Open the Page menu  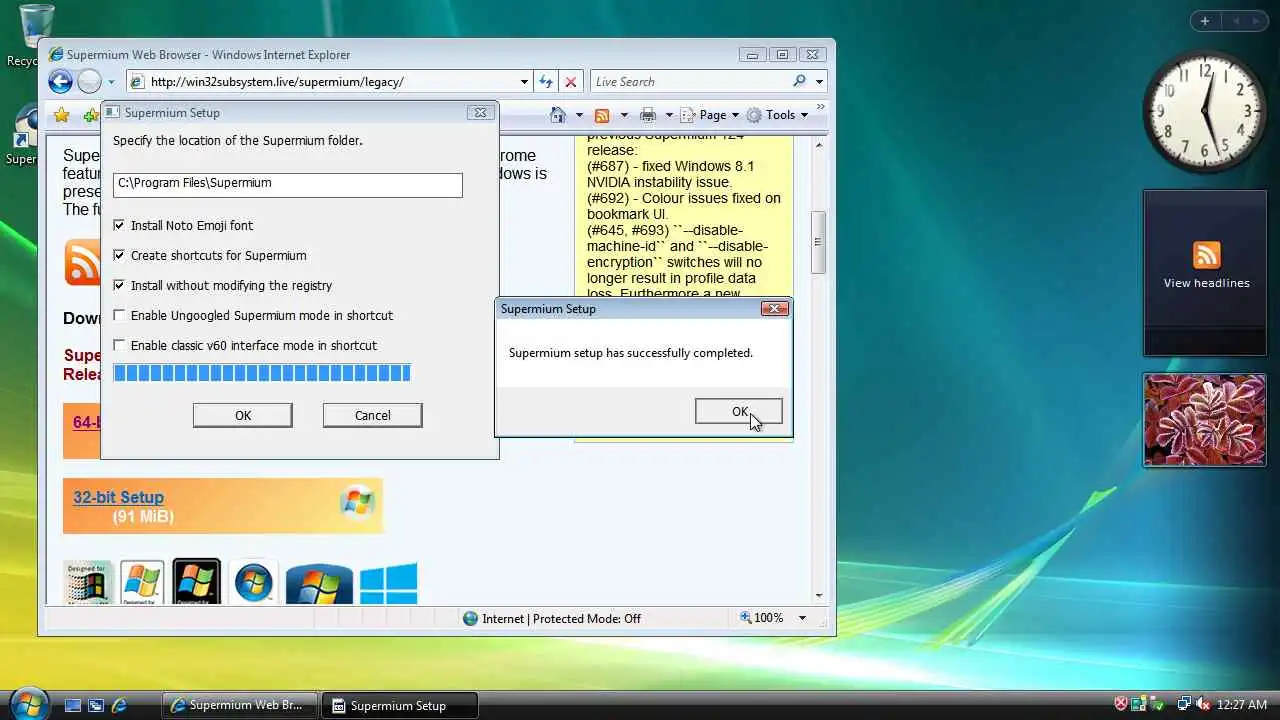tap(710, 115)
